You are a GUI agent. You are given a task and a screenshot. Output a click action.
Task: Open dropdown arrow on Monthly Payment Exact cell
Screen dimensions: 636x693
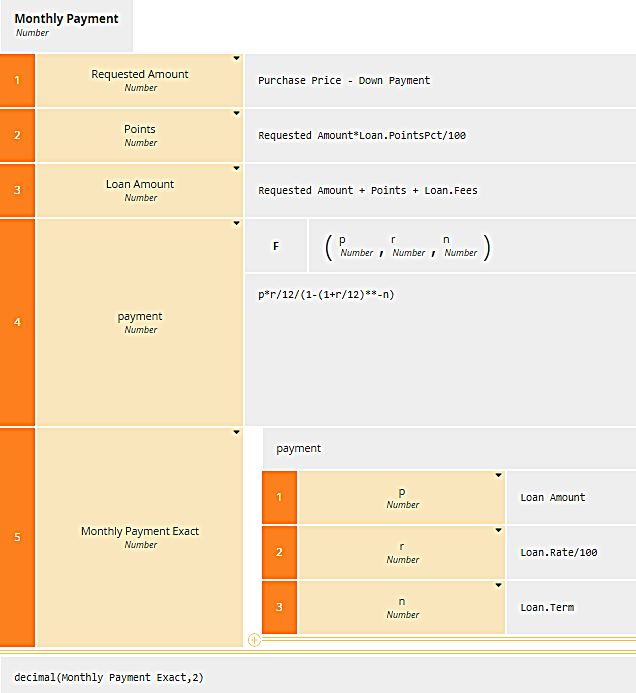pos(236,432)
